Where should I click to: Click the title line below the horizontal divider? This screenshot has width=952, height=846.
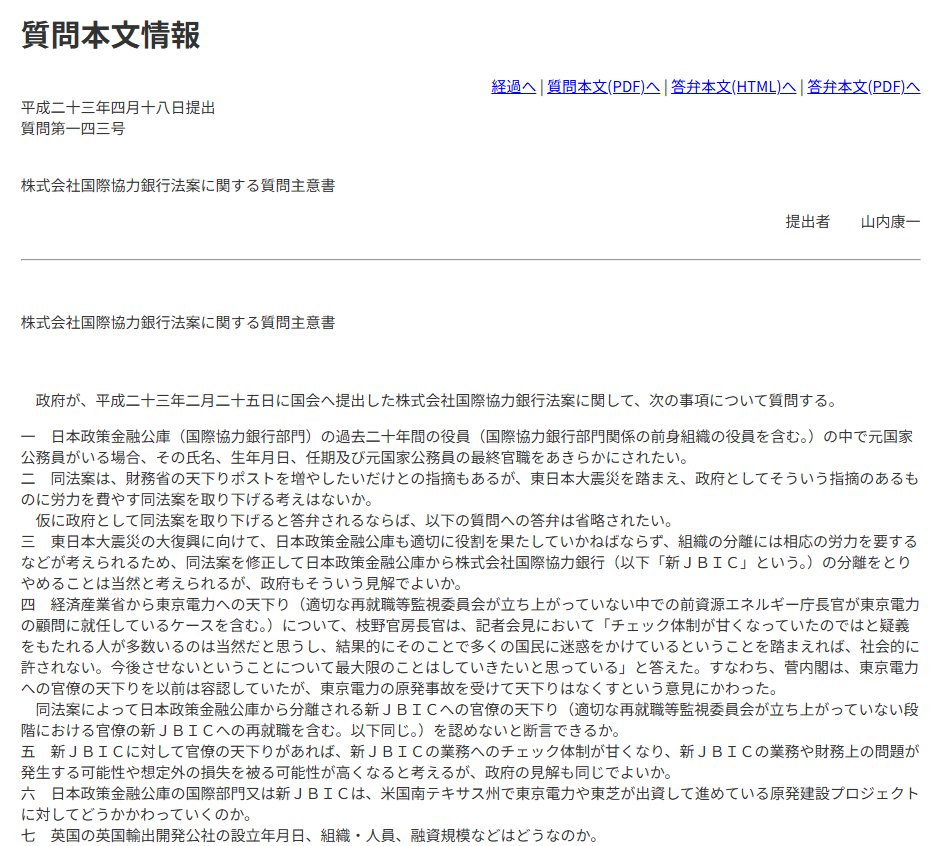pyautogui.click(x=178, y=322)
